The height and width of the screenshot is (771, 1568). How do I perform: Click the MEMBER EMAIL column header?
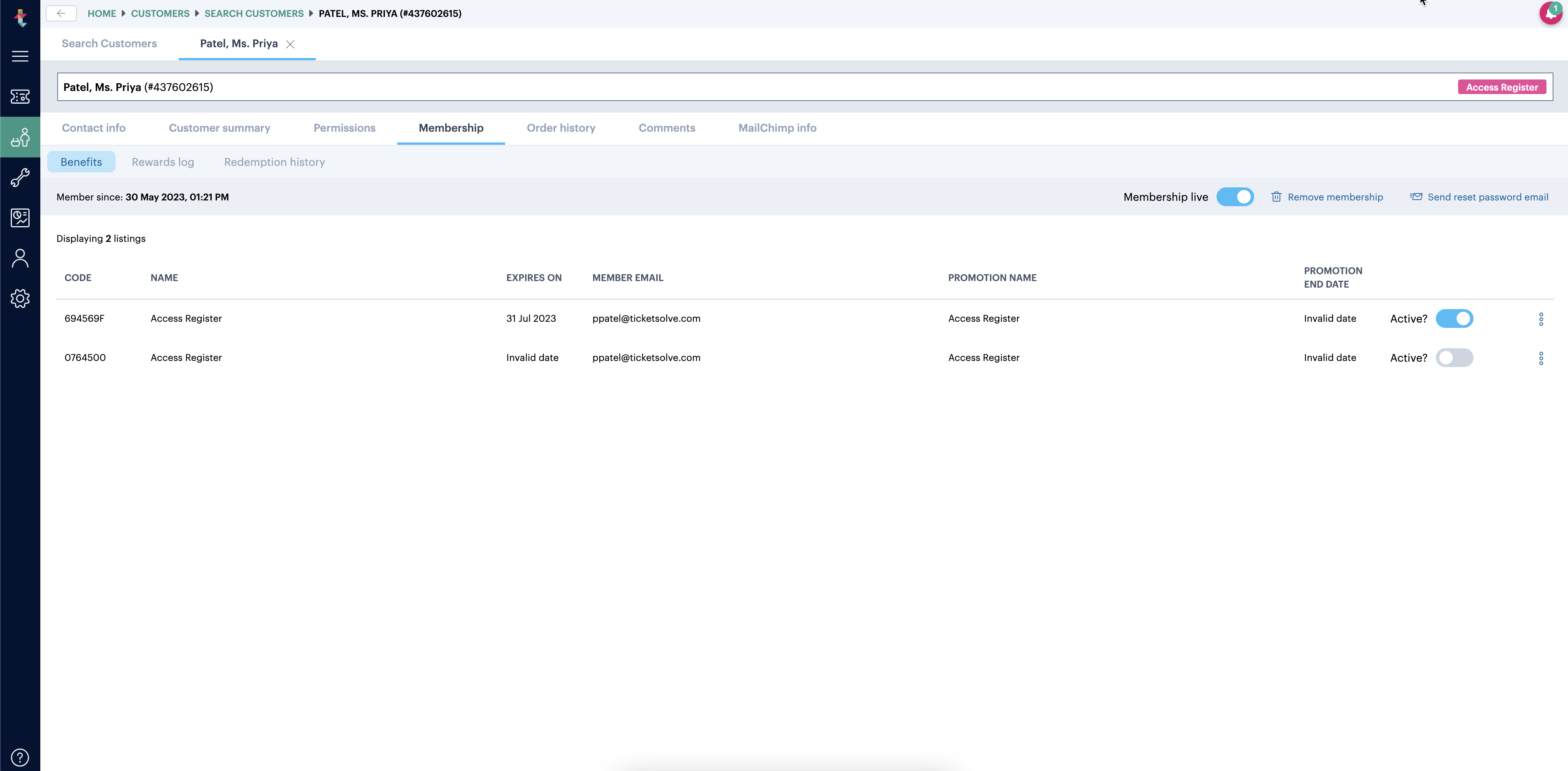pos(628,278)
